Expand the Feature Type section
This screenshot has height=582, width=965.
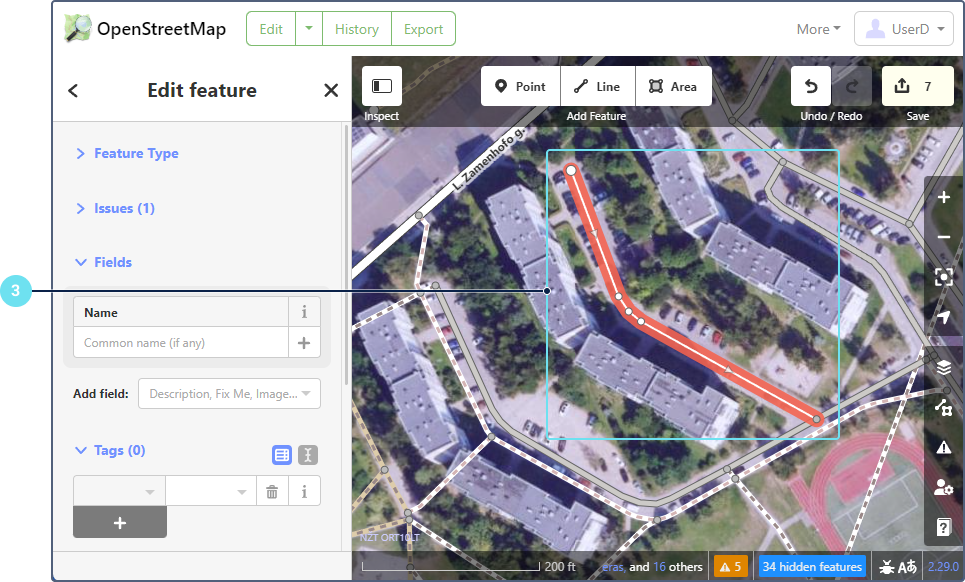coord(136,153)
